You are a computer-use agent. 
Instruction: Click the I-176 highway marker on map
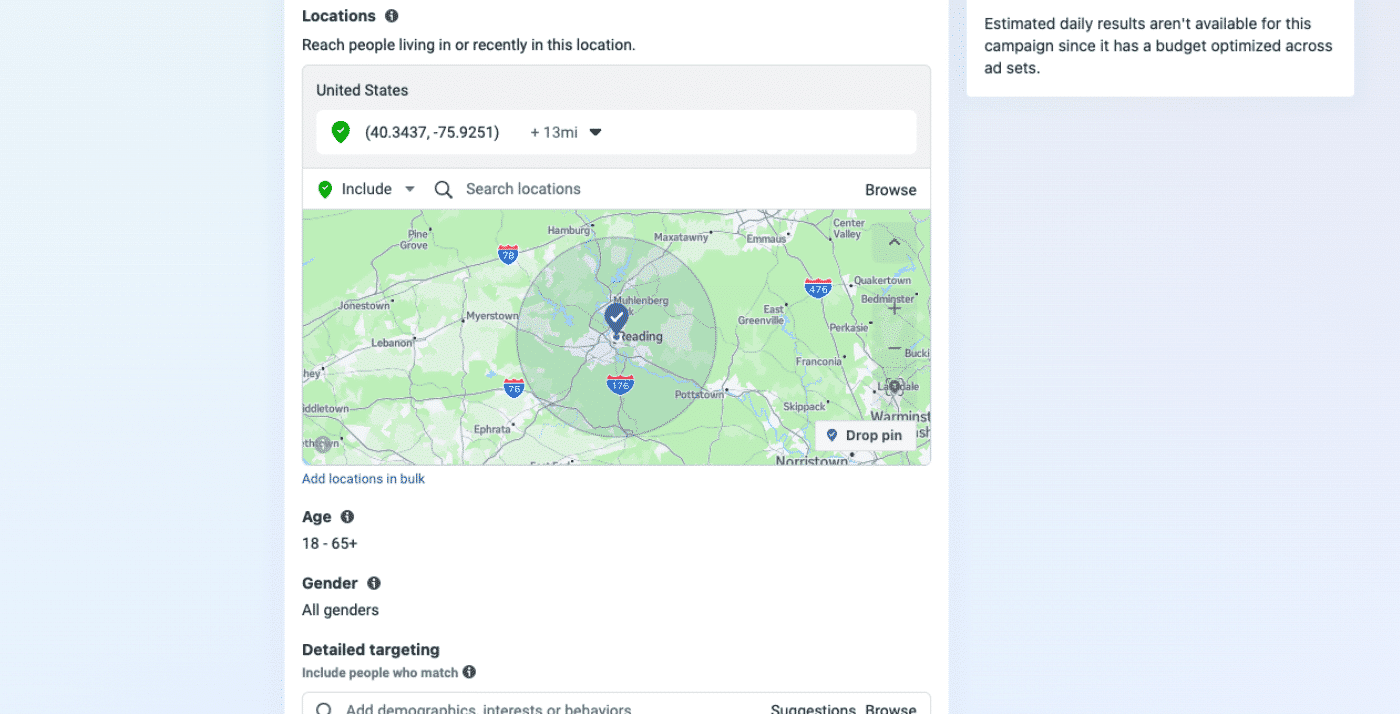click(x=620, y=385)
